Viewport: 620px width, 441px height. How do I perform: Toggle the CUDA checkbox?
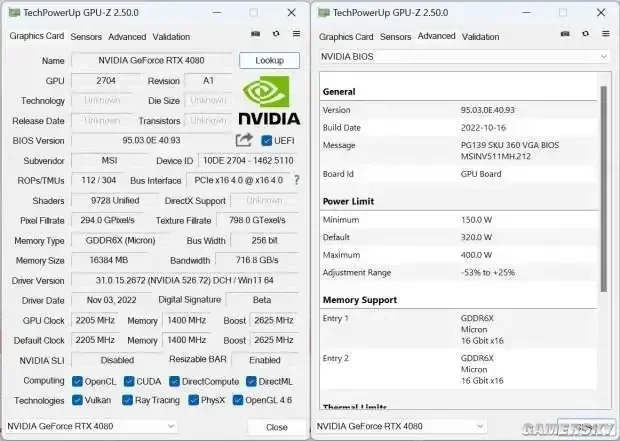129,381
